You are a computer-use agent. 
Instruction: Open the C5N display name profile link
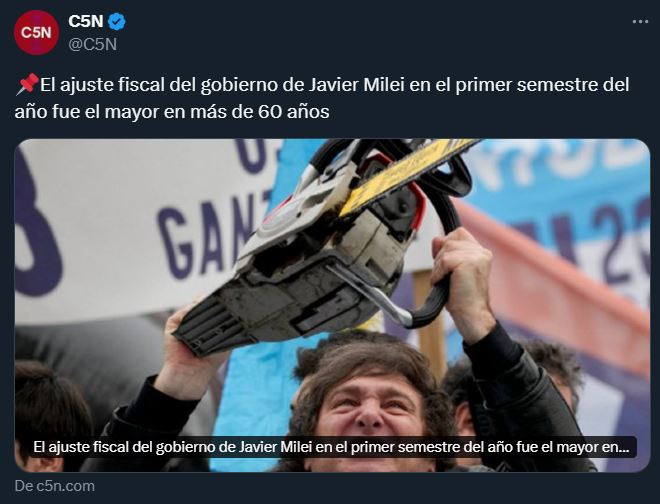(86, 21)
